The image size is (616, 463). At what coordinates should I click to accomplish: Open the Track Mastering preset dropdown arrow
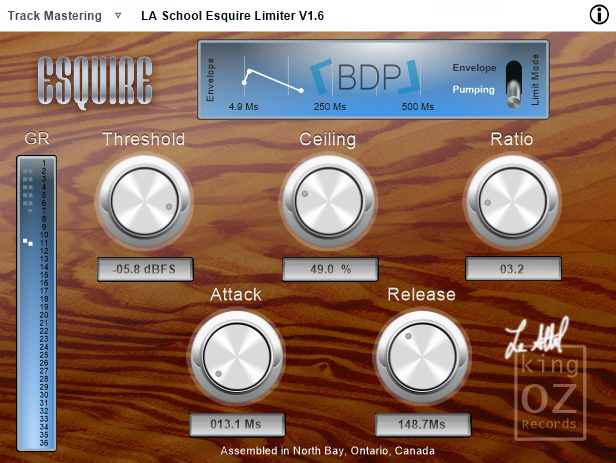pos(118,16)
